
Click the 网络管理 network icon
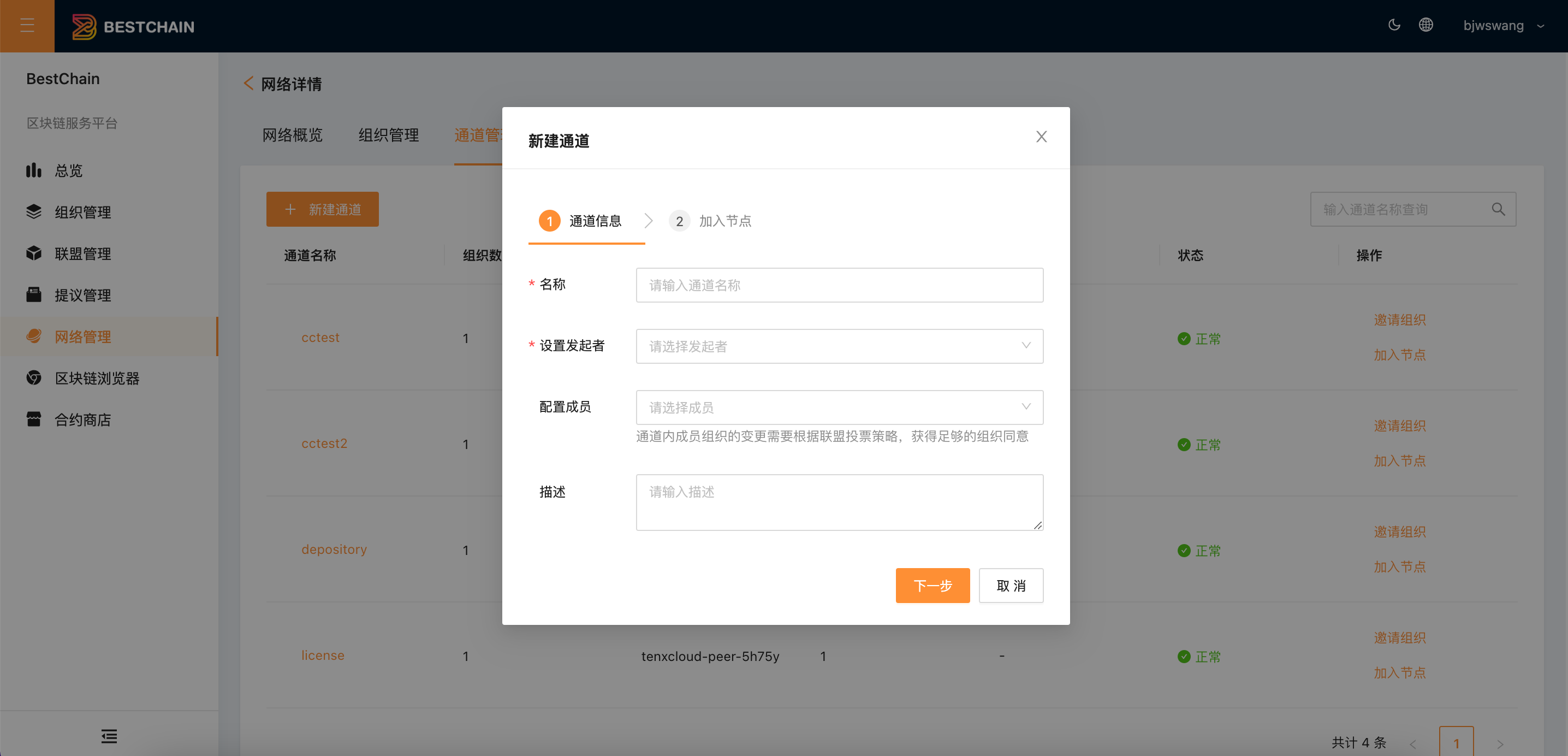pos(34,335)
